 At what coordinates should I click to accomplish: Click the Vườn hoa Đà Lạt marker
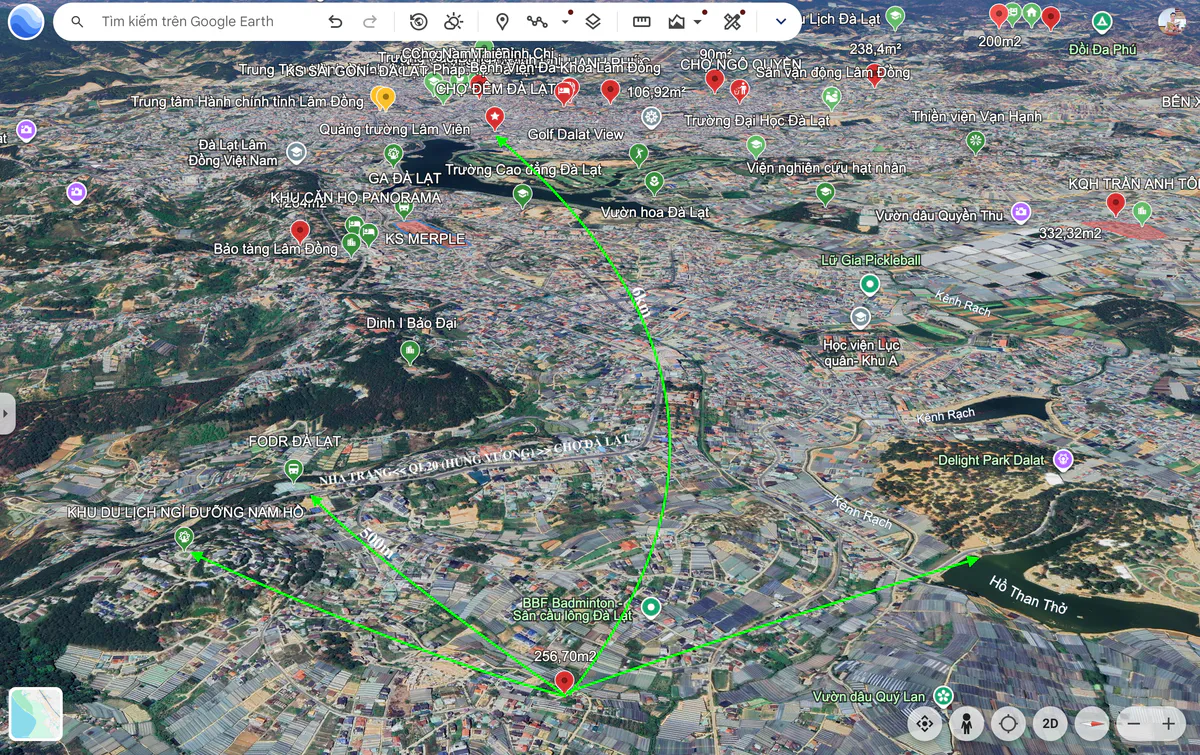pos(654,183)
